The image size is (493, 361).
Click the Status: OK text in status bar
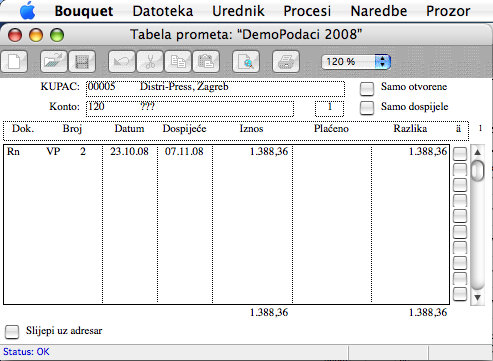26,352
